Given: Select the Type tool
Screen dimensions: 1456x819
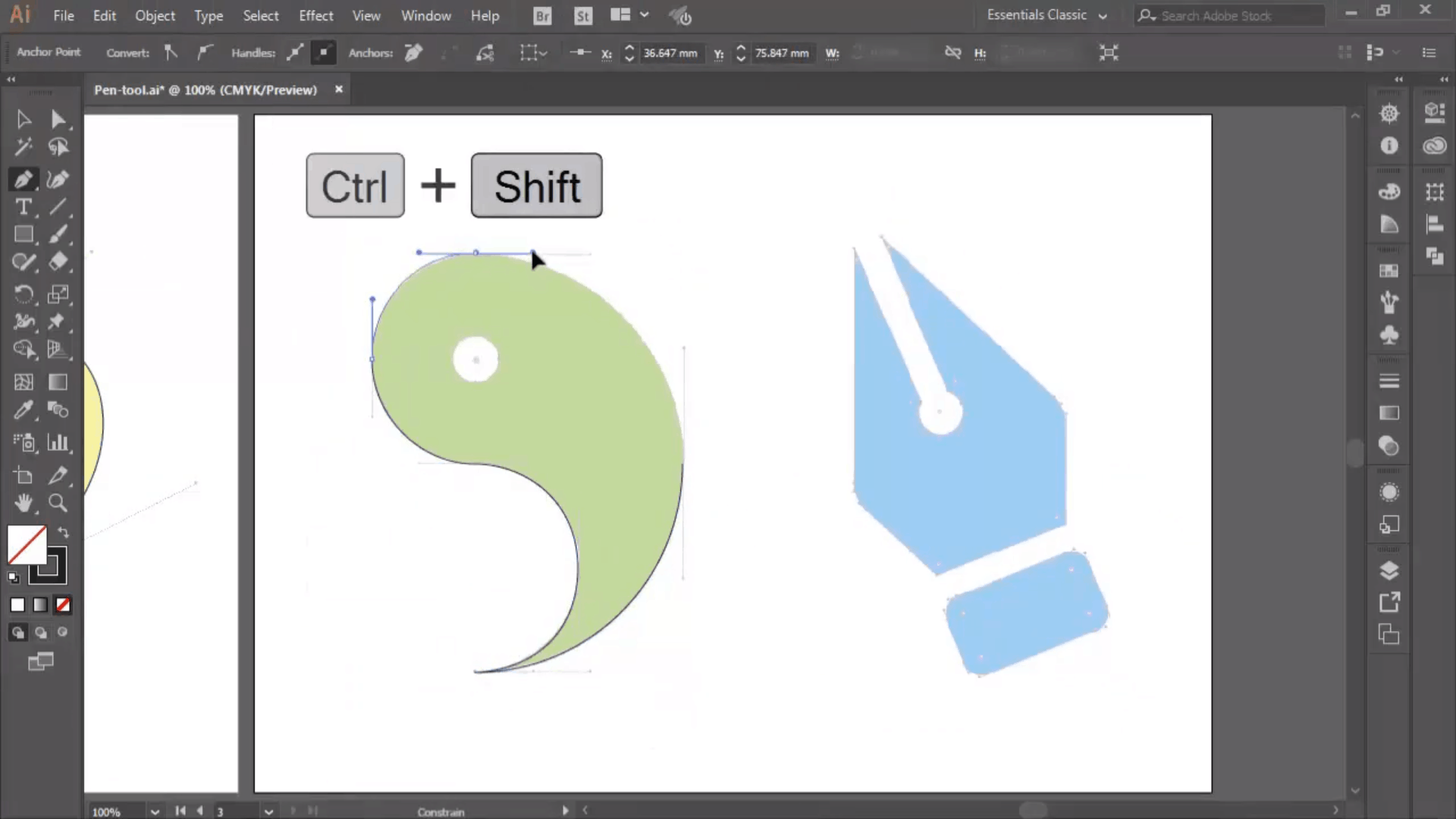Looking at the screenshot, I should pos(24,207).
